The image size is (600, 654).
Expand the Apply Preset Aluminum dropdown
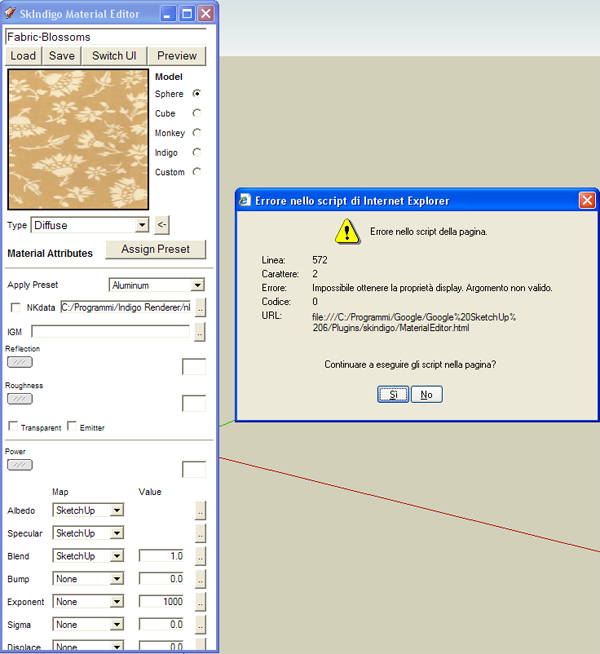pos(156,285)
